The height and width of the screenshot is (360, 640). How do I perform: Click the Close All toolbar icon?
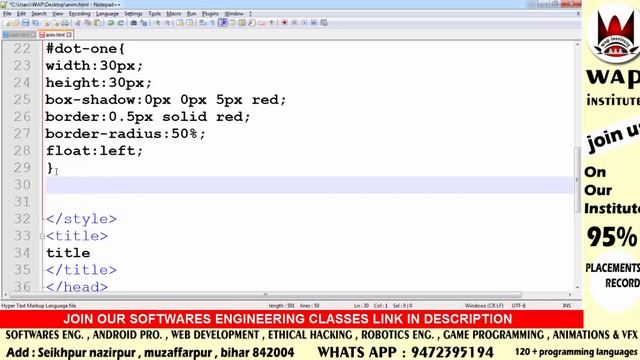(x=56, y=23)
